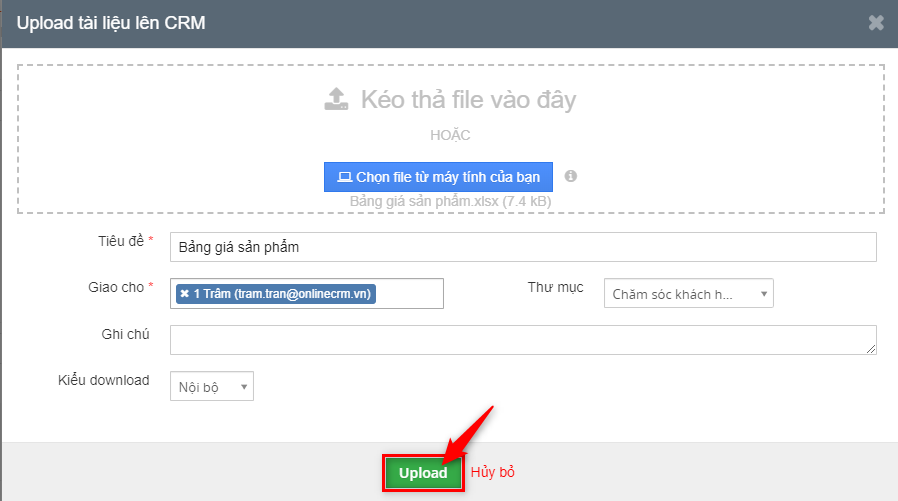Click the 'Upload tài liệu lên CRM' title
This screenshot has width=898, height=501.
[111, 23]
